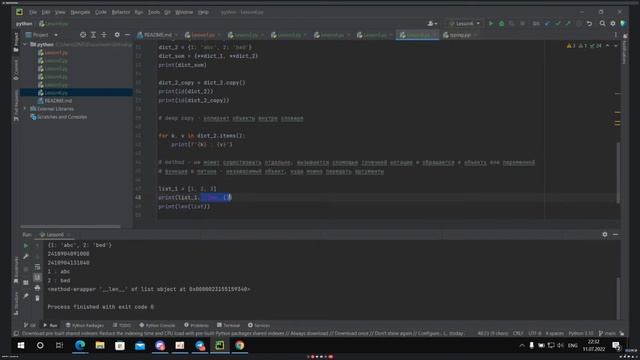Open the File menu
This screenshot has width=640, height=360.
33,12
